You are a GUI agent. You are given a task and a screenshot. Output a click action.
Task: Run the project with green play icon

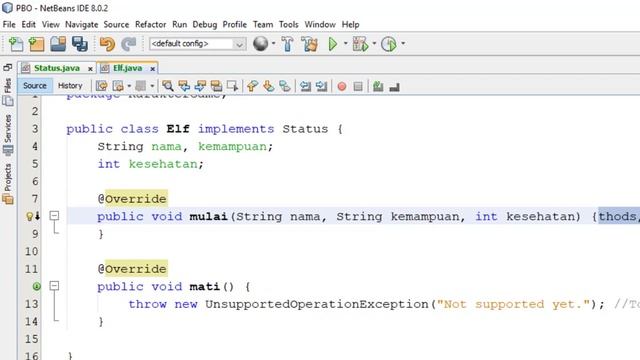click(x=333, y=44)
